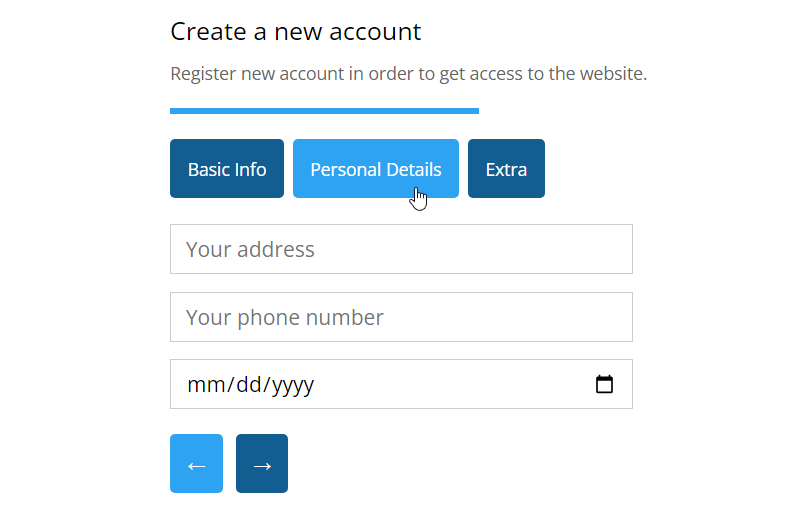
Task: Select the dd day segment of the date
Action: click(x=247, y=385)
